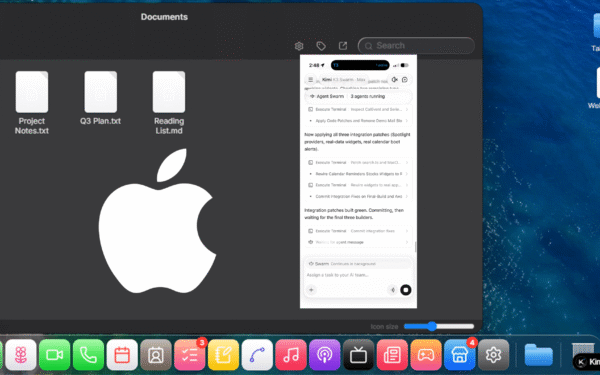Tap the mute speaker icon in Kimi header
The height and width of the screenshot is (375, 600).
pos(395,80)
